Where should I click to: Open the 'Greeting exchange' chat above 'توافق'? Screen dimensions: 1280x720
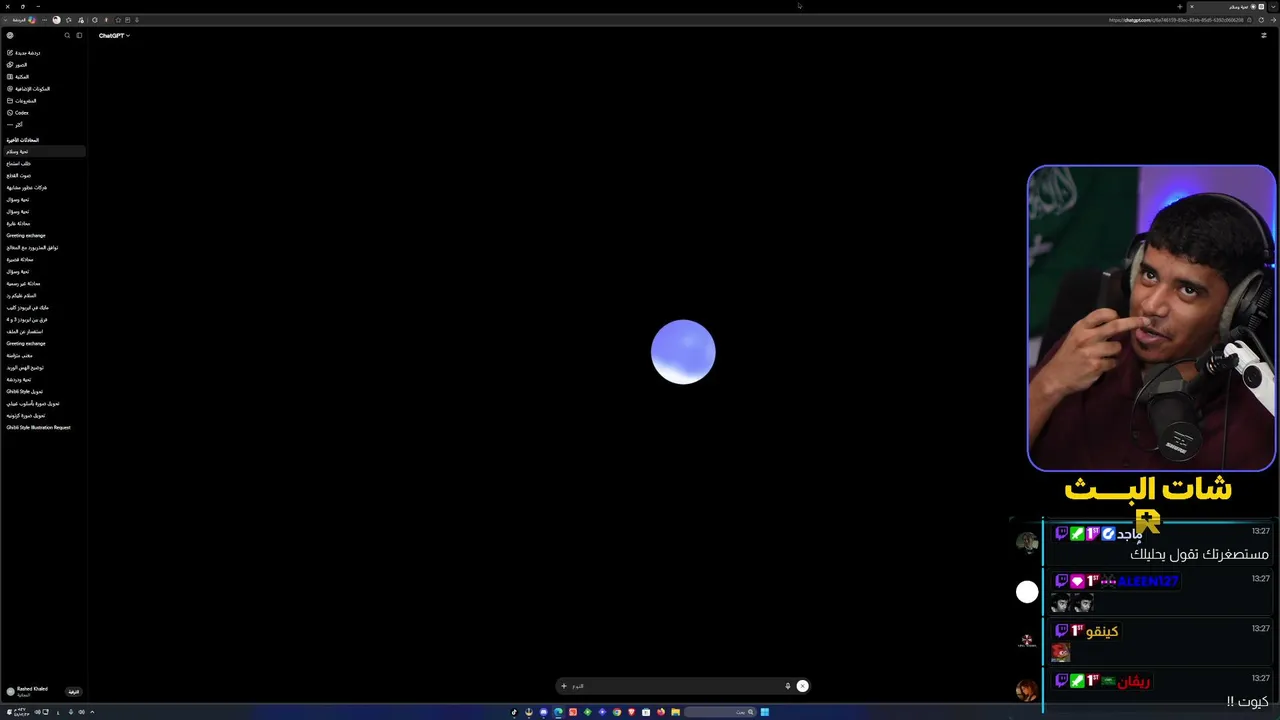point(26,236)
